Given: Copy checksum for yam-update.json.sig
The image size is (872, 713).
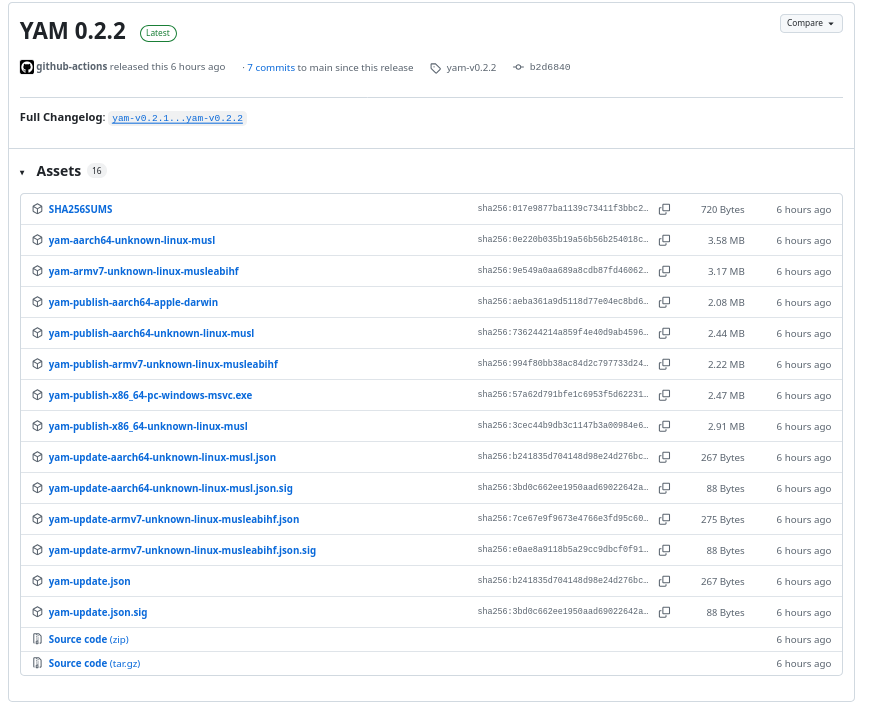Looking at the screenshot, I should click(x=664, y=612).
